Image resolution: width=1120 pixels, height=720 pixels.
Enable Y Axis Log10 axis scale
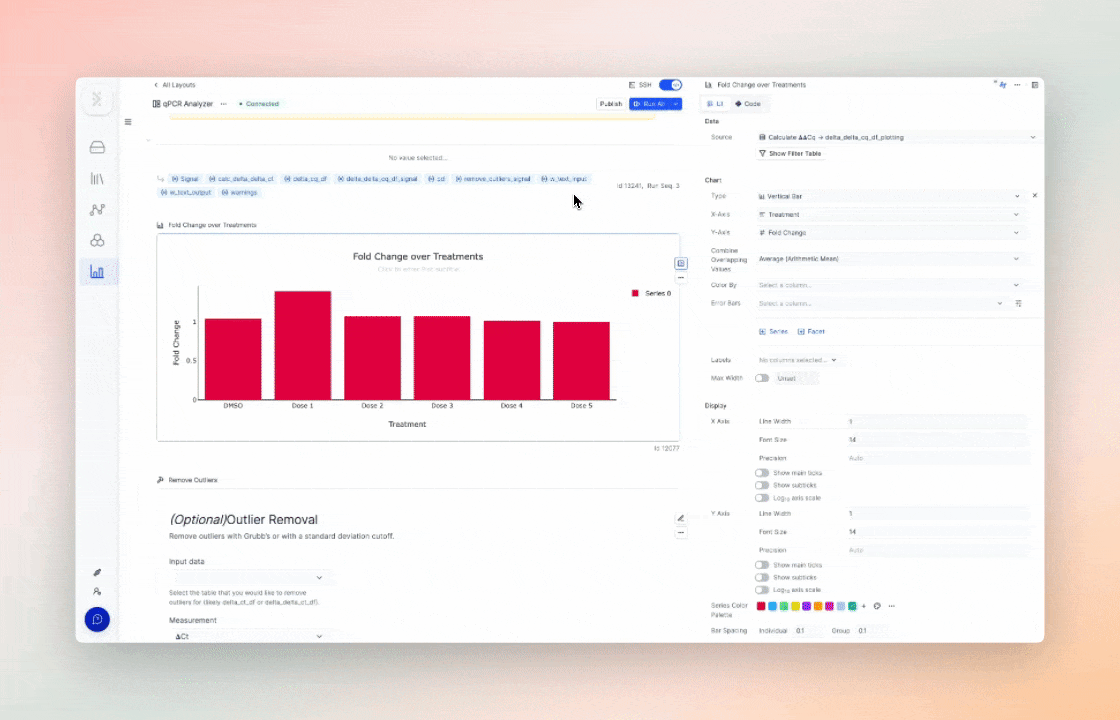(762, 590)
